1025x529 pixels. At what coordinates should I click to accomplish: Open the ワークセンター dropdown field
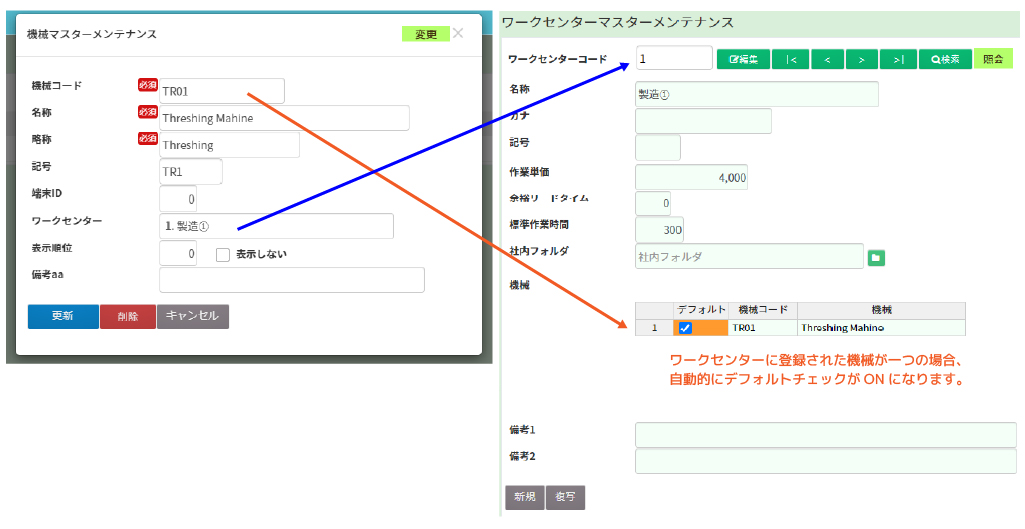pos(276,226)
